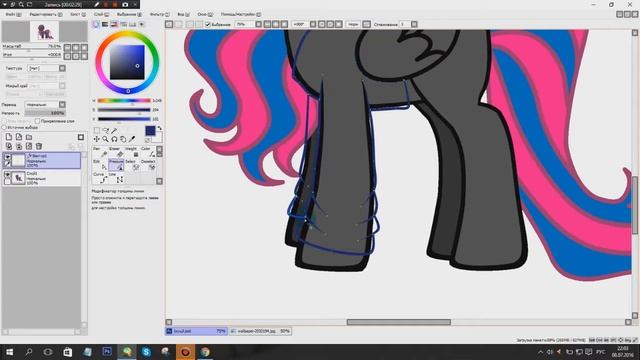Open the rotation angle dropdown arrow

(313, 24)
